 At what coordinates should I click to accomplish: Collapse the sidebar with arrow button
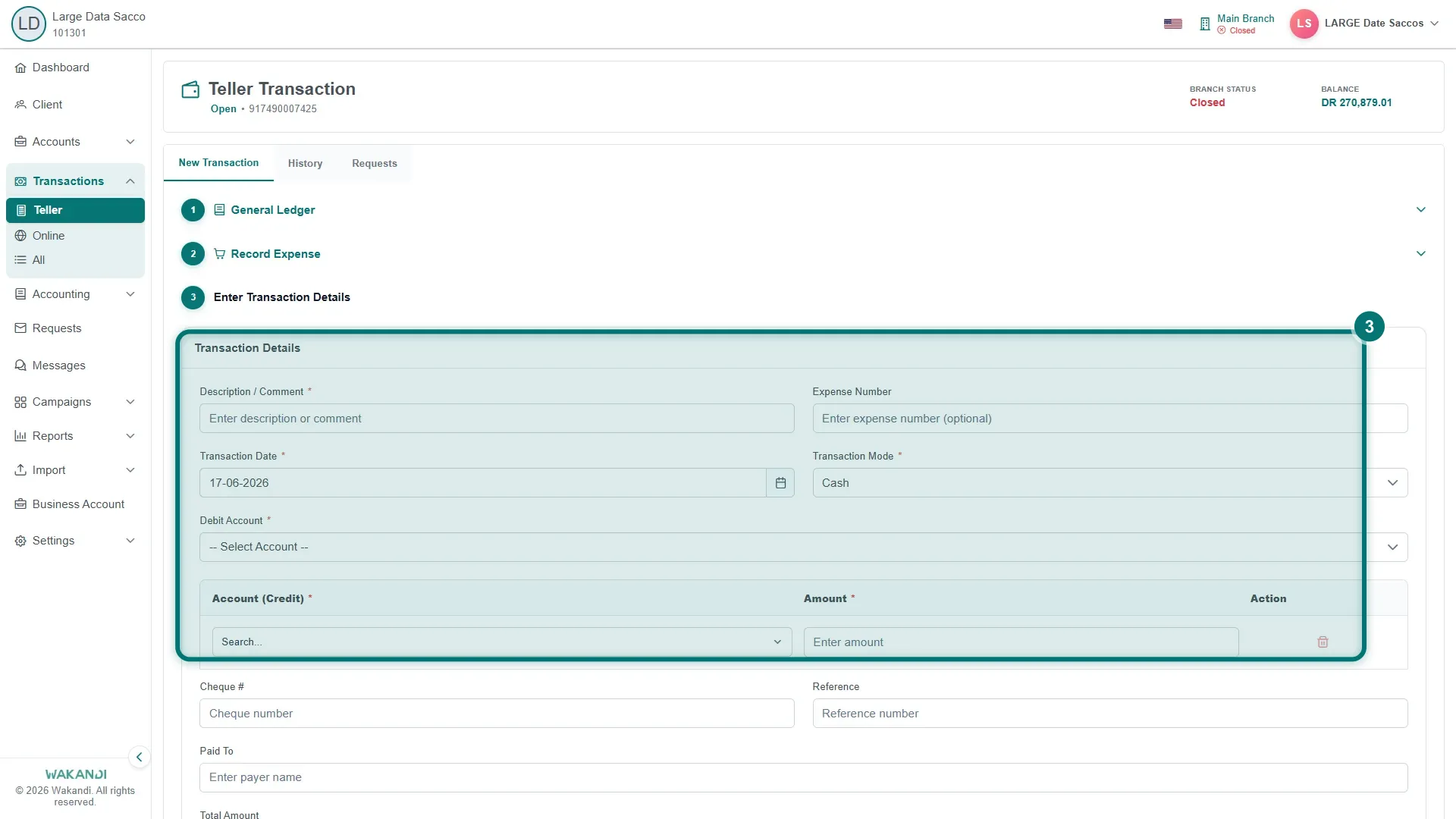(x=139, y=757)
